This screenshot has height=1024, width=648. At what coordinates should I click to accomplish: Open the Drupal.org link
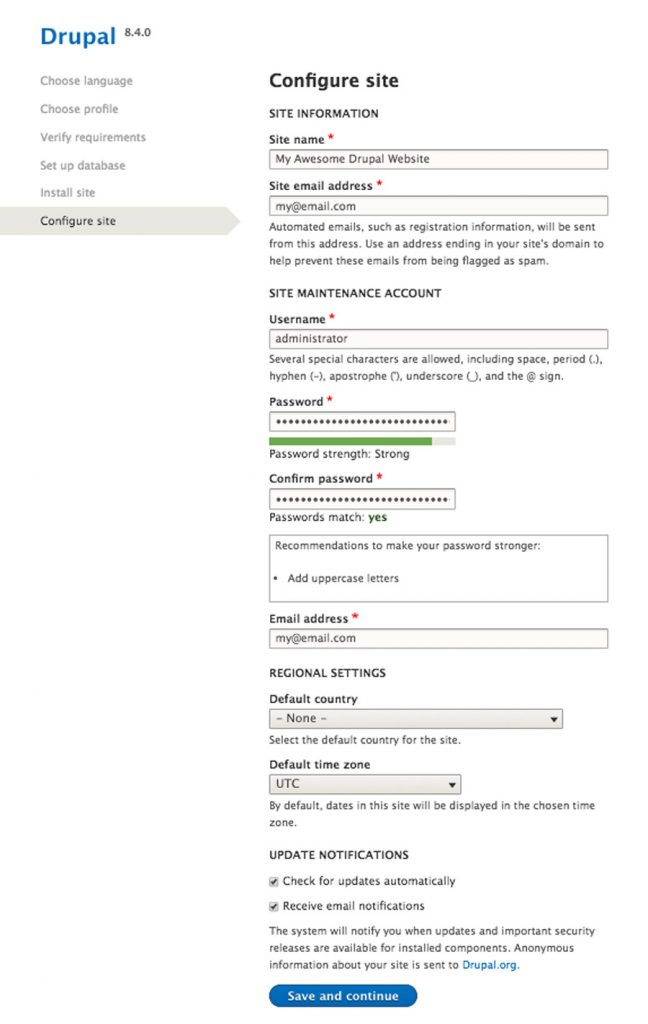[489, 965]
